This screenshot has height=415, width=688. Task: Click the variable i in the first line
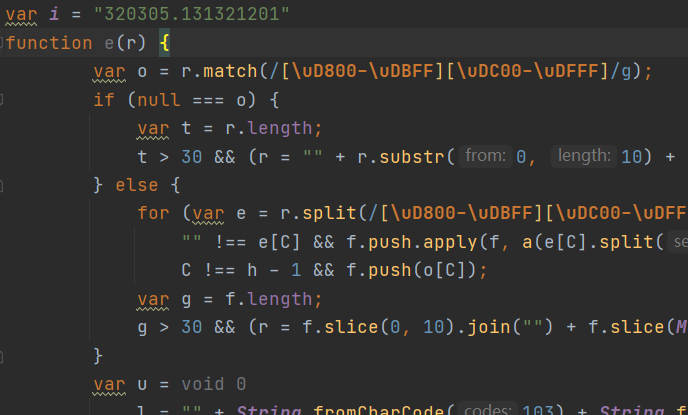[54, 14]
